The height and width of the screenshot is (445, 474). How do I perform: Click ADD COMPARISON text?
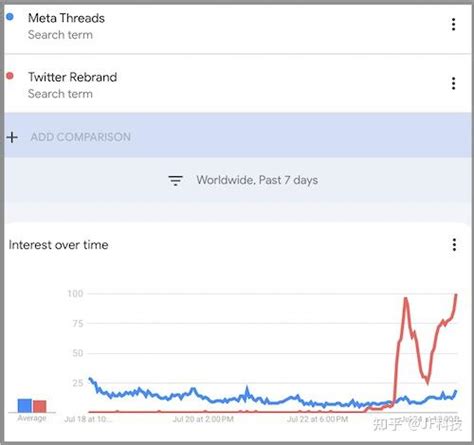pos(81,137)
